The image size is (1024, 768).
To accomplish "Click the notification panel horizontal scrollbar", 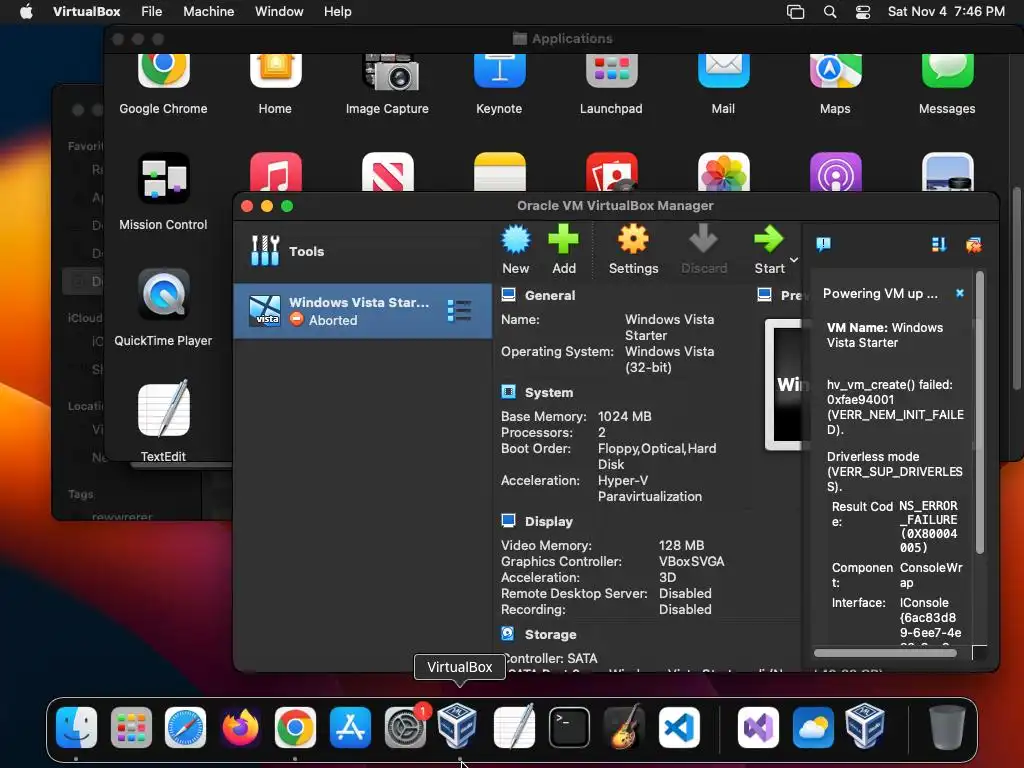I will (885, 652).
